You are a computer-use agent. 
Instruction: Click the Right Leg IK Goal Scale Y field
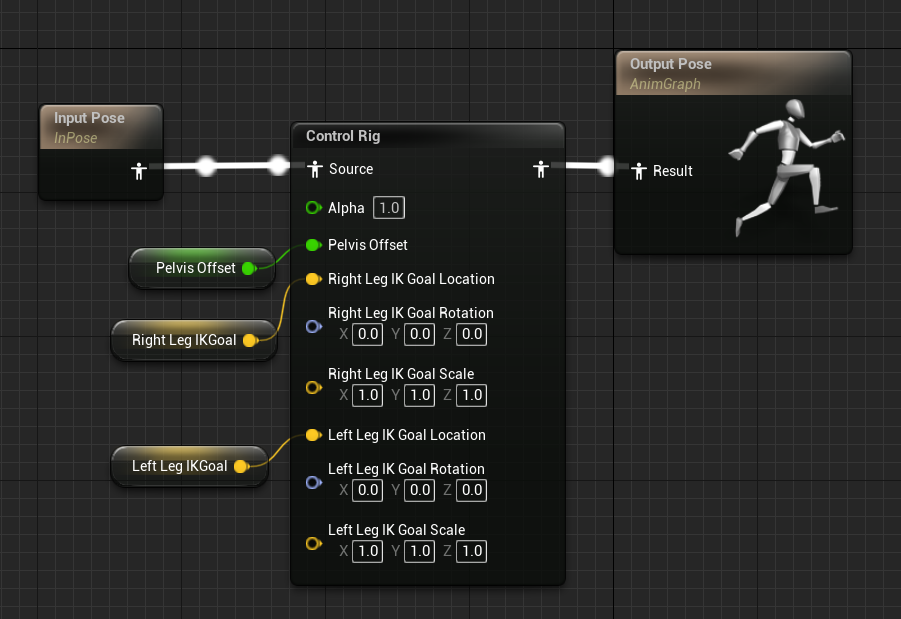coord(419,395)
